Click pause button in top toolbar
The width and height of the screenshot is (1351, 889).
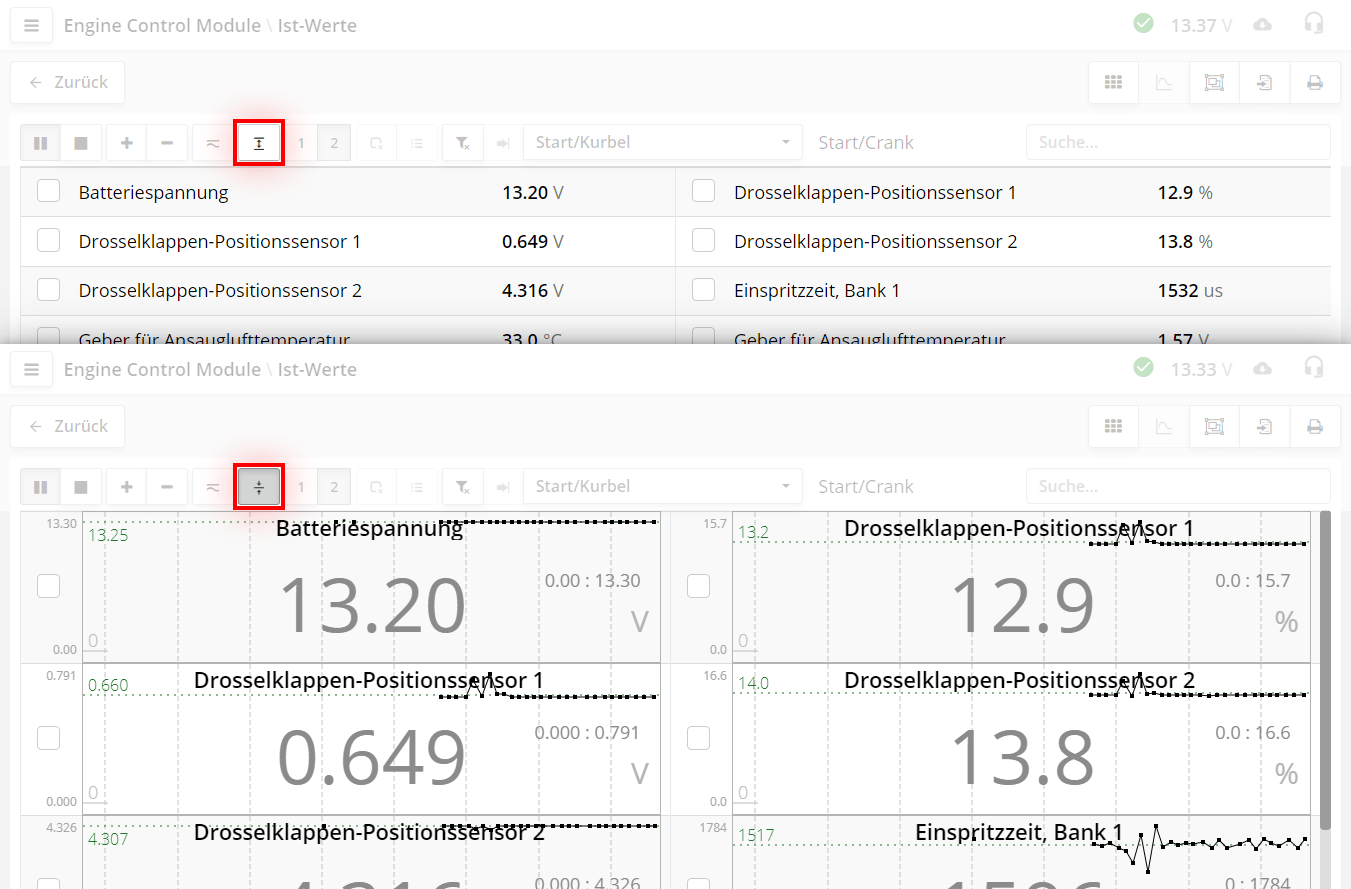[40, 143]
